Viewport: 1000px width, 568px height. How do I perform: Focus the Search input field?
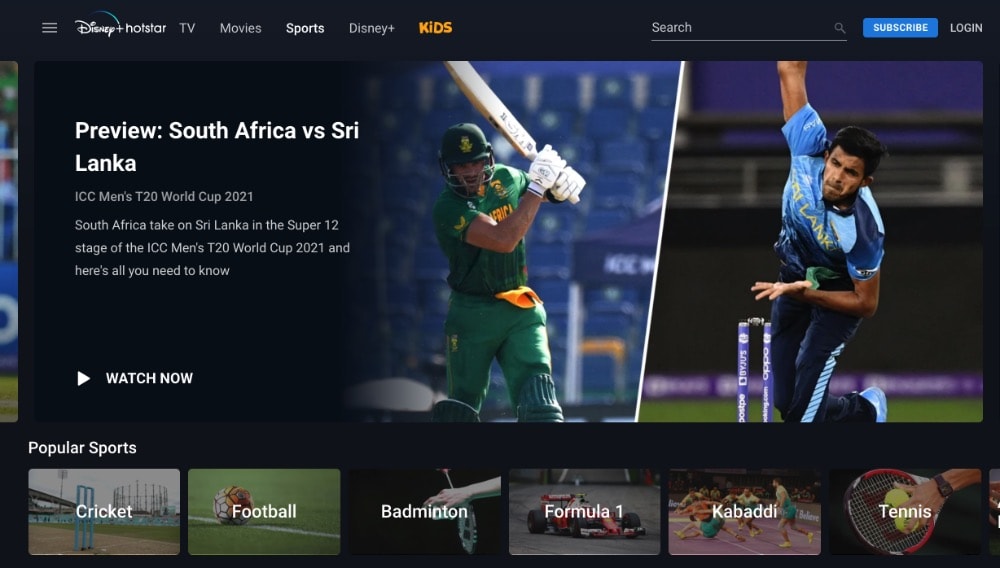749,28
